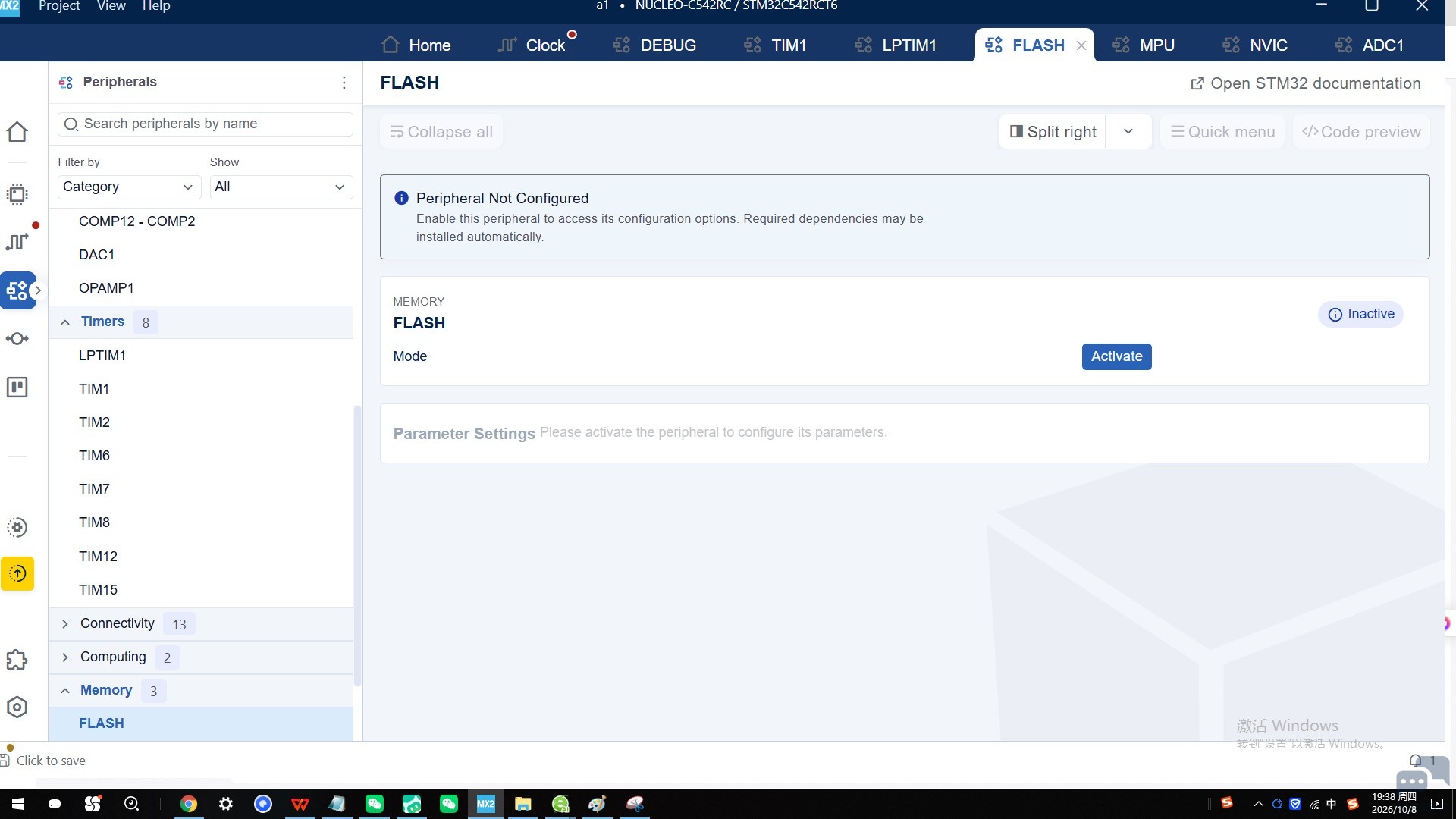Open Chrome from the taskbar
The height and width of the screenshot is (819, 1456).
tap(188, 804)
